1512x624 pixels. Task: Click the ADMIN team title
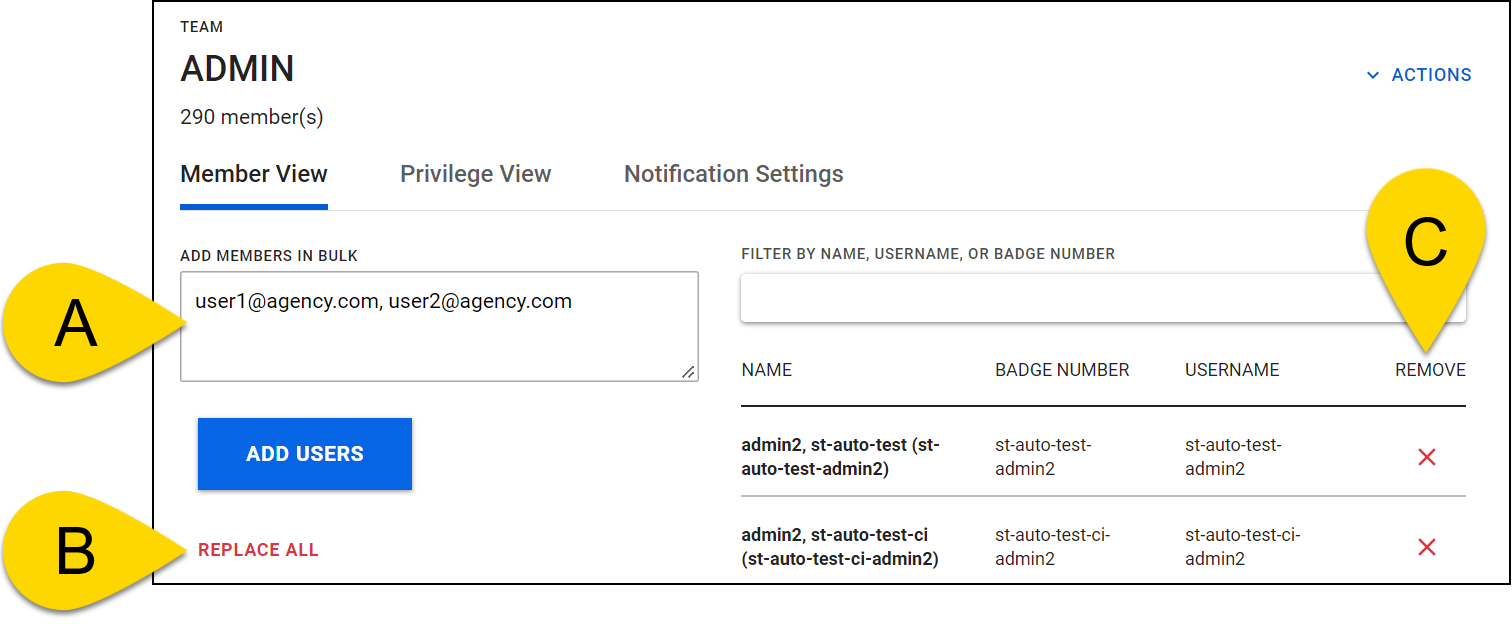(x=237, y=68)
